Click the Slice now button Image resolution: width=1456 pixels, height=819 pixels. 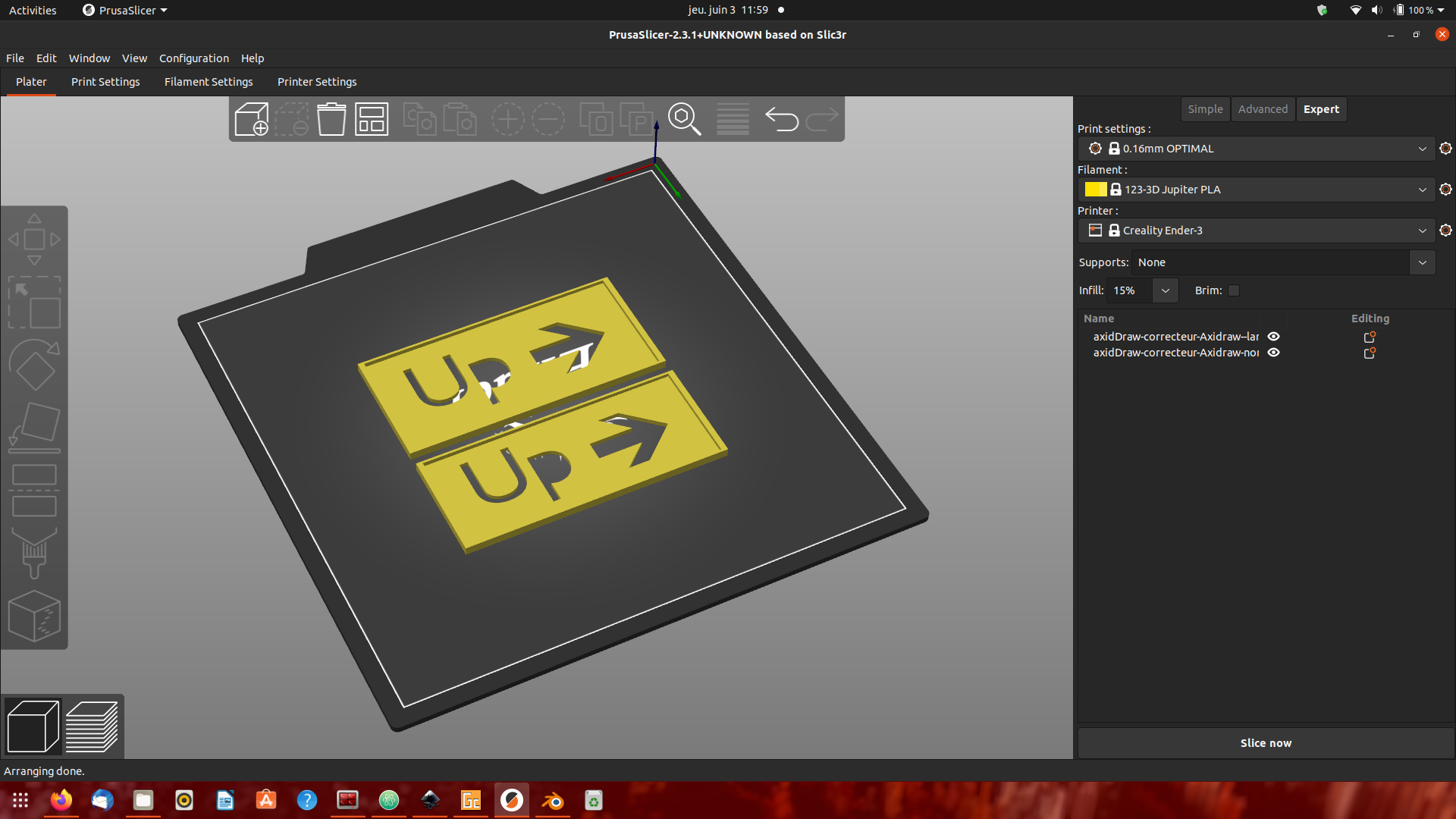click(1265, 742)
